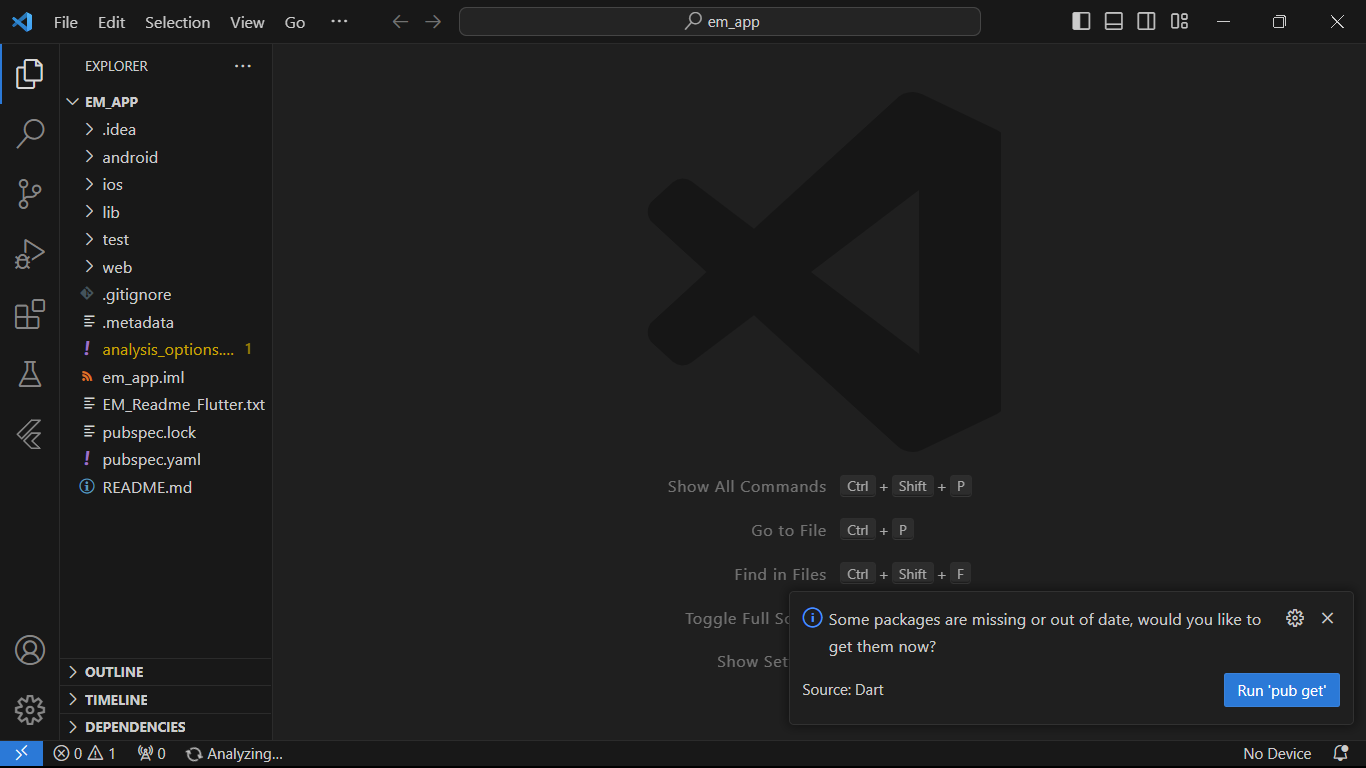Open the File menu

(66, 22)
